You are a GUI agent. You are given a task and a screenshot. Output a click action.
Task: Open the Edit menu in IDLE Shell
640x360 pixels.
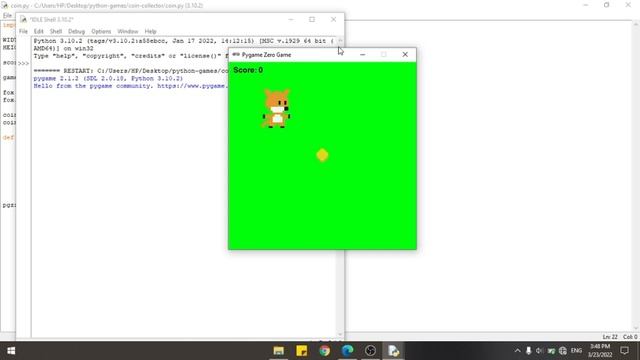point(38,31)
